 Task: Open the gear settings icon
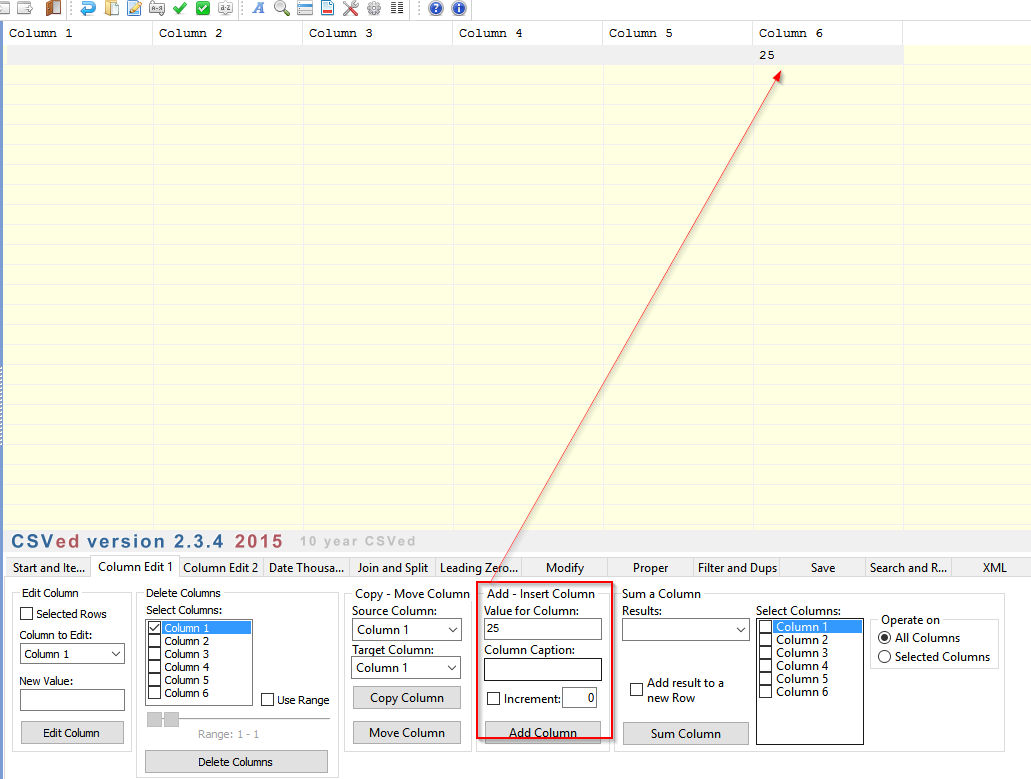click(x=373, y=8)
